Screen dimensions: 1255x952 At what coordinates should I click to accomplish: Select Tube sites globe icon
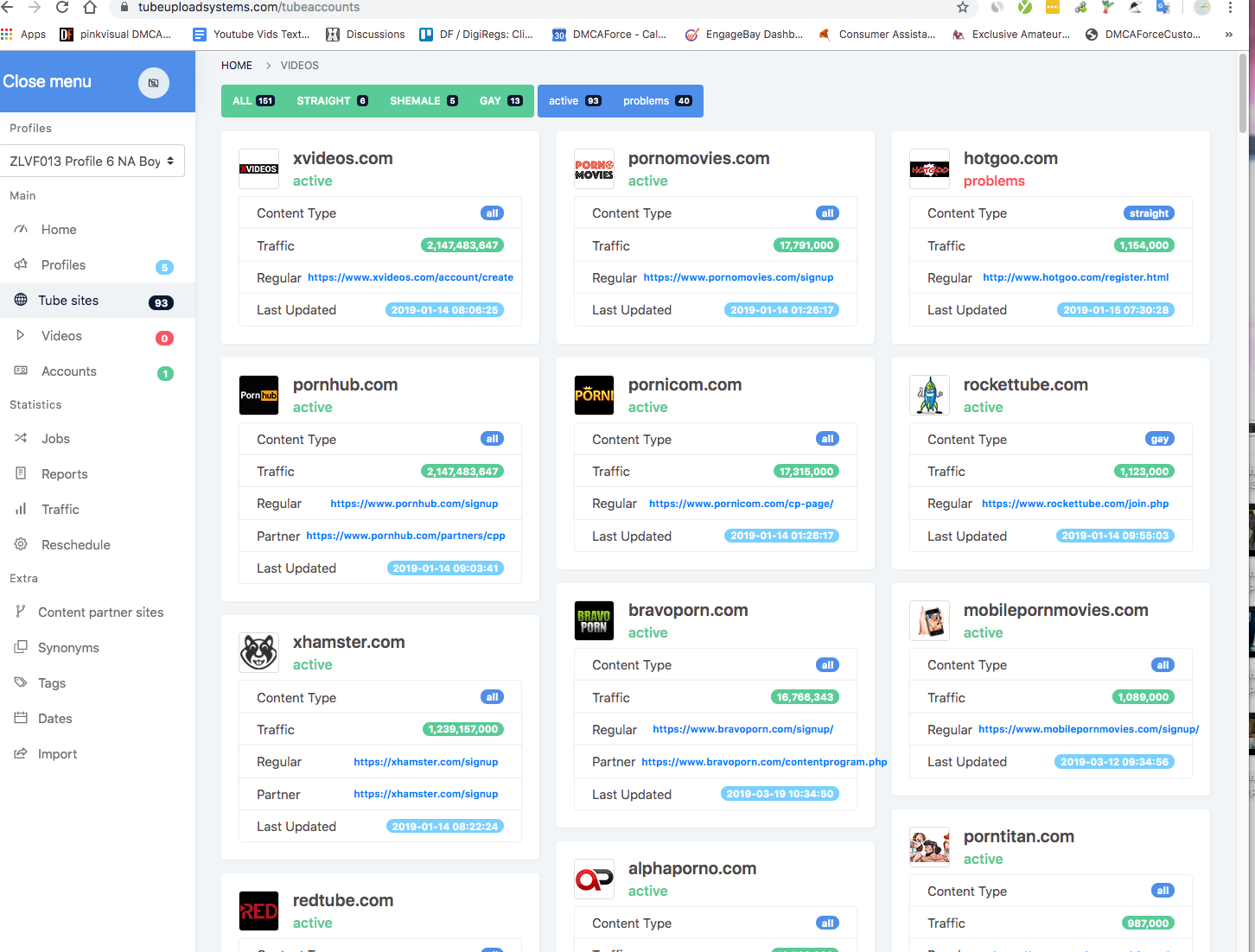pos(21,300)
